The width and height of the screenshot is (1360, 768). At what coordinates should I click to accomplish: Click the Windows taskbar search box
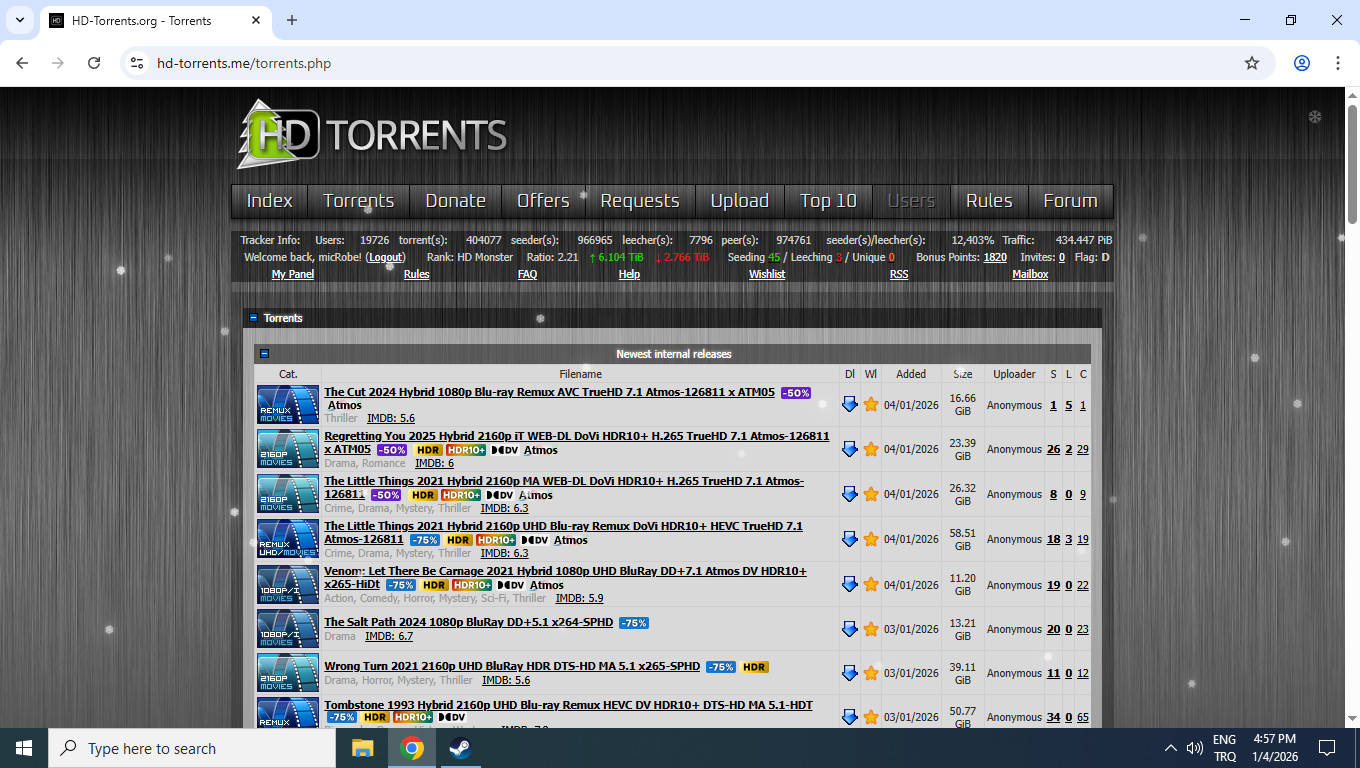click(192, 748)
